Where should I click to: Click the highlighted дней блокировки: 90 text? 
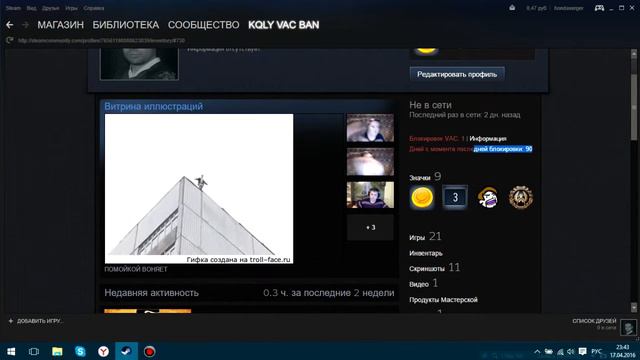click(503, 149)
